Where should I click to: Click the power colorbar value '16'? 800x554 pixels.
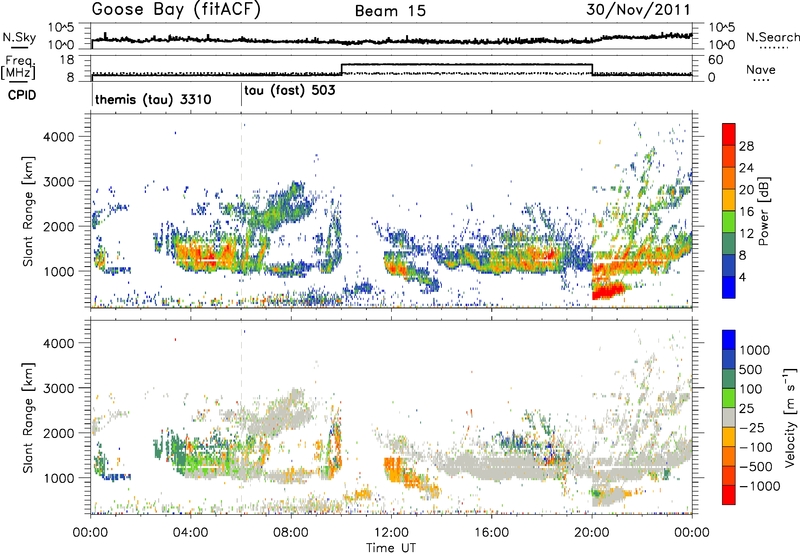pyautogui.click(x=746, y=211)
